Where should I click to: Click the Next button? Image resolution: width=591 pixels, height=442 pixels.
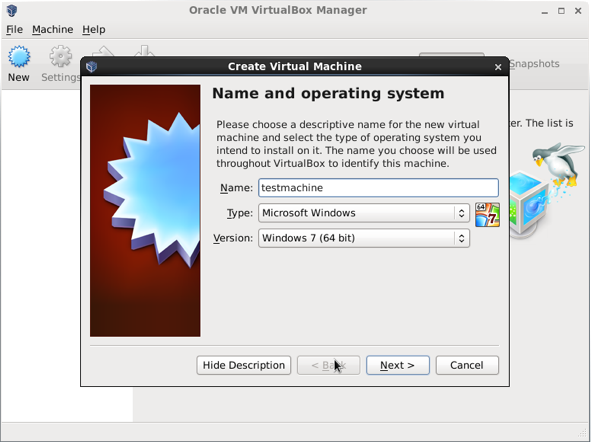398,365
